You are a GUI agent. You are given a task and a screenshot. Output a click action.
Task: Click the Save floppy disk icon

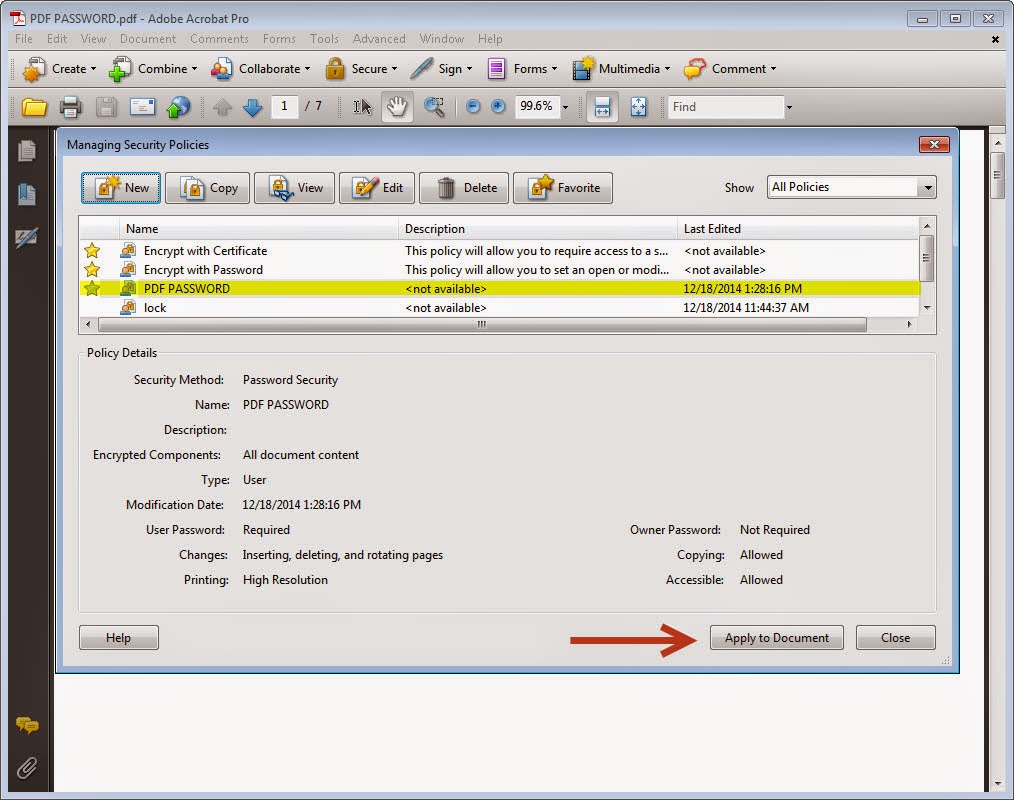click(107, 107)
